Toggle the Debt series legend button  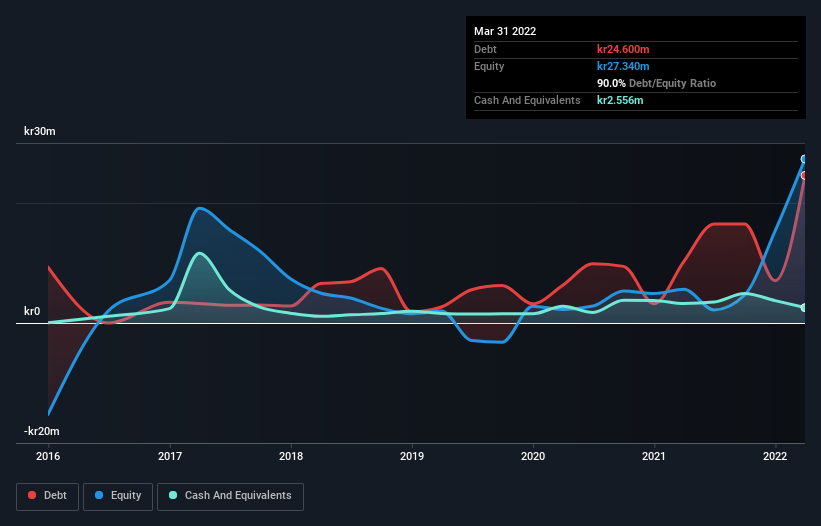47,496
